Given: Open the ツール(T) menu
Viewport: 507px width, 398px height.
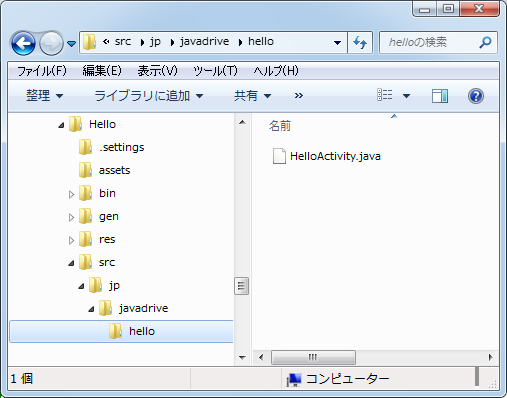Looking at the screenshot, I should point(215,71).
